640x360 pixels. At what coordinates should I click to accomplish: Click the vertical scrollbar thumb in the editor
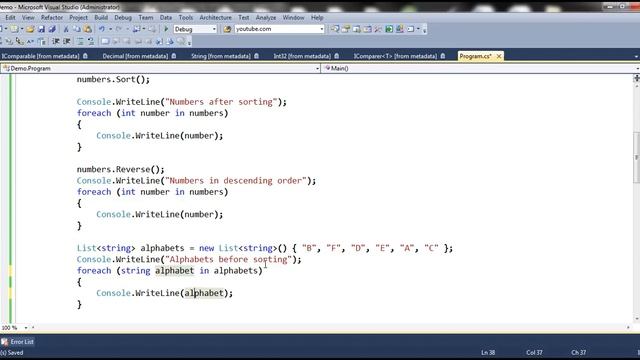point(636,157)
